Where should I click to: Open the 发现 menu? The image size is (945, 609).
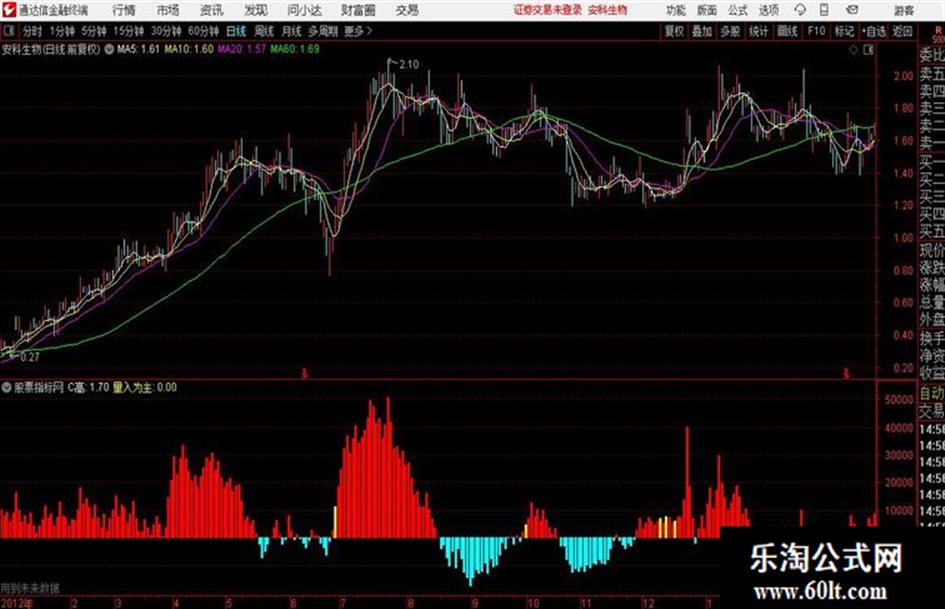click(x=256, y=10)
